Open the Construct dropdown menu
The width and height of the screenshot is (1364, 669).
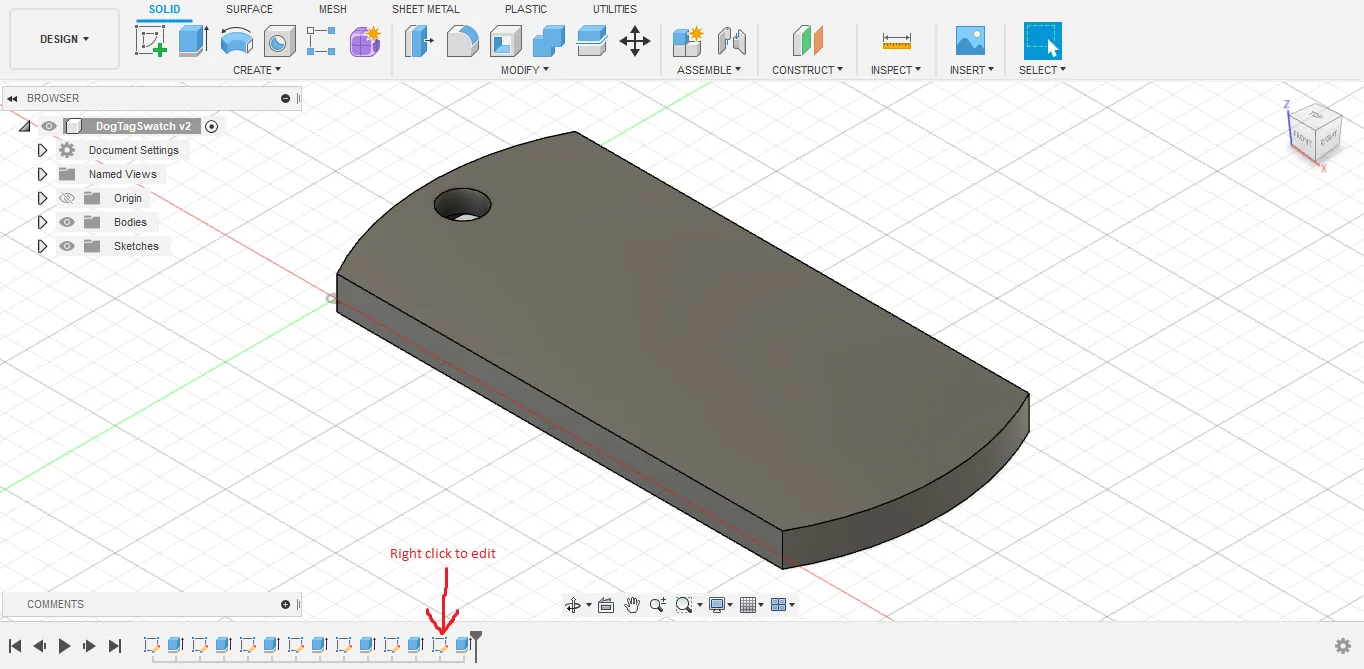(808, 69)
